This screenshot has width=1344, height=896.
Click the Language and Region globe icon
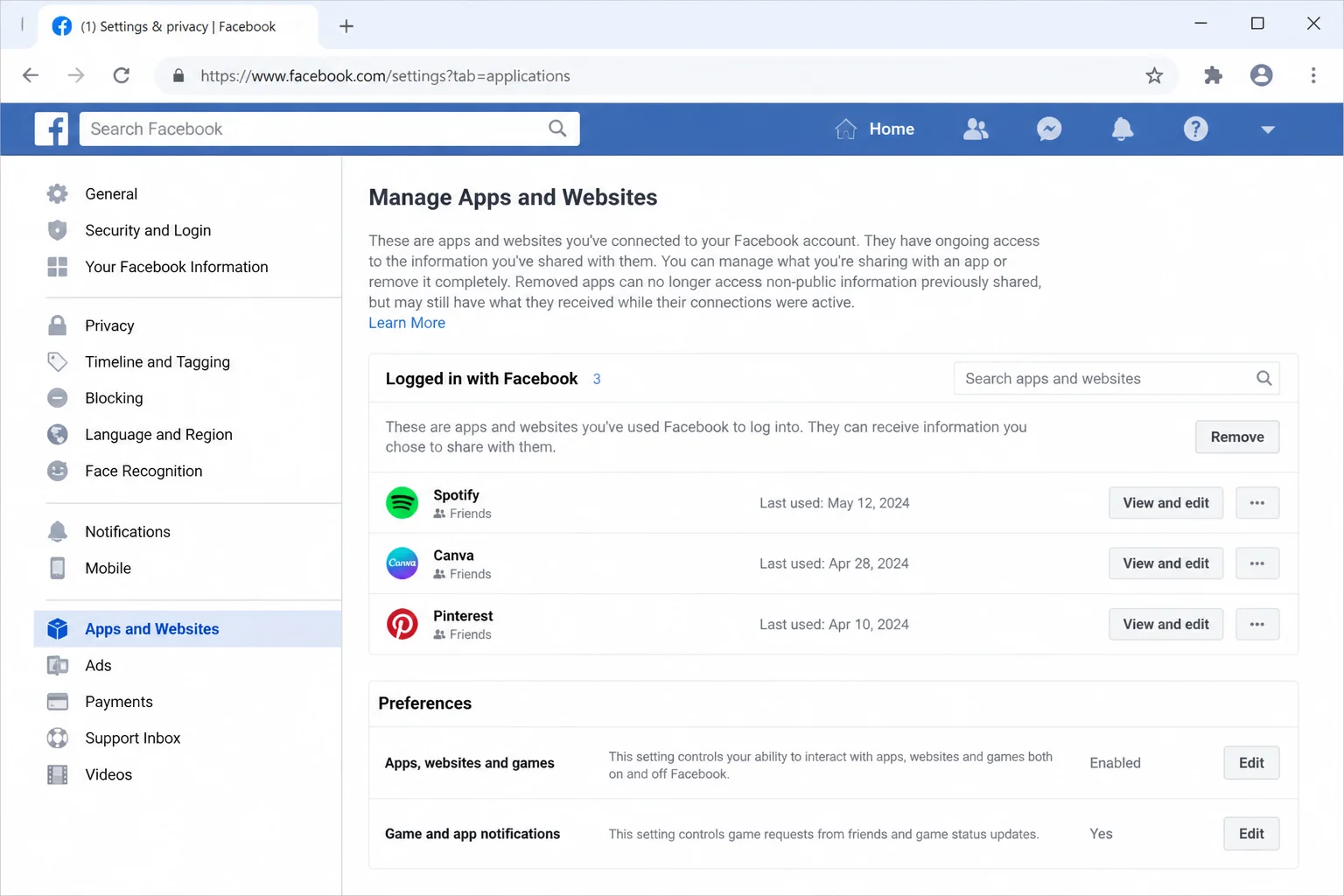pyautogui.click(x=58, y=434)
